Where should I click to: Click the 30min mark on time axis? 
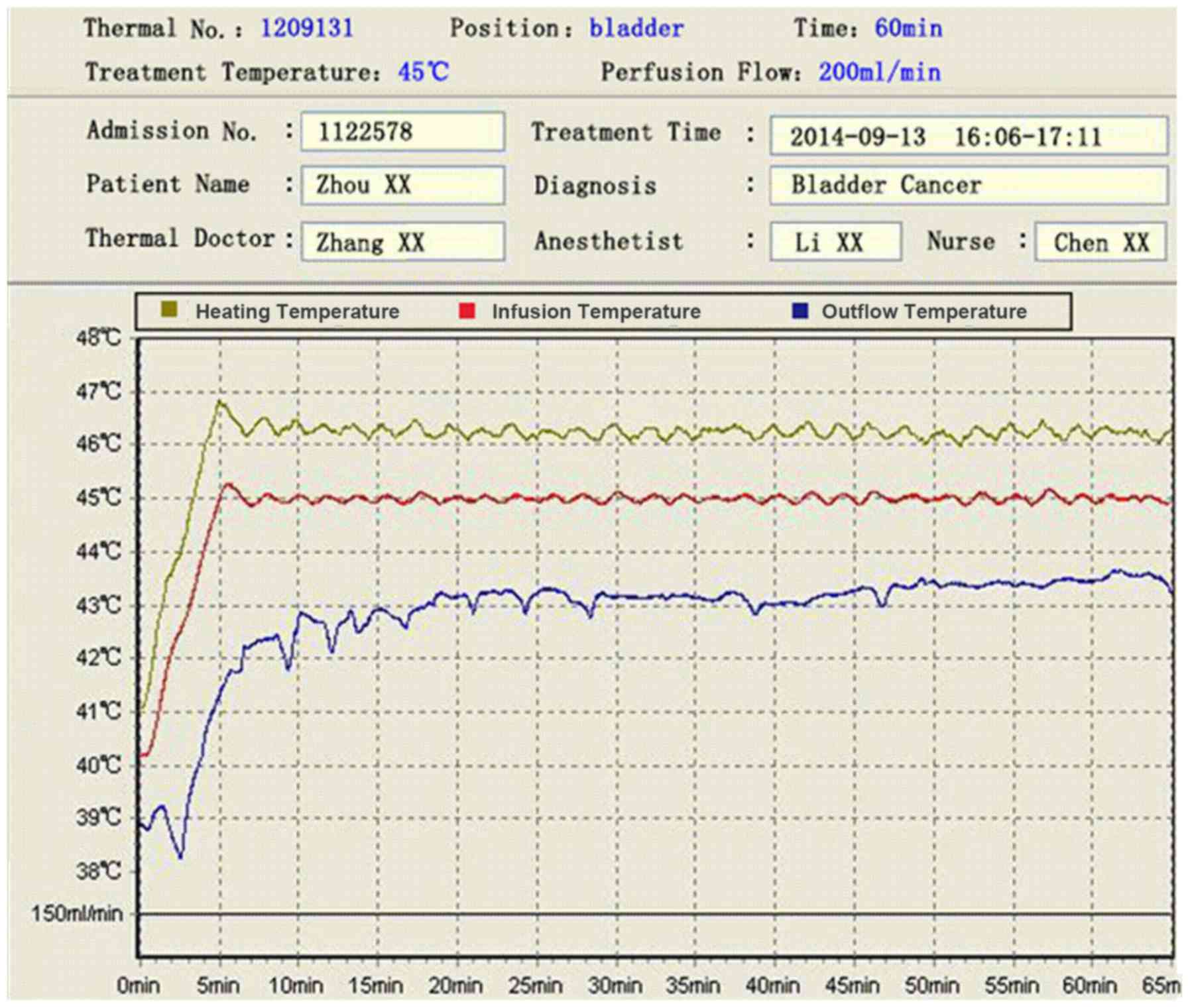click(x=615, y=985)
